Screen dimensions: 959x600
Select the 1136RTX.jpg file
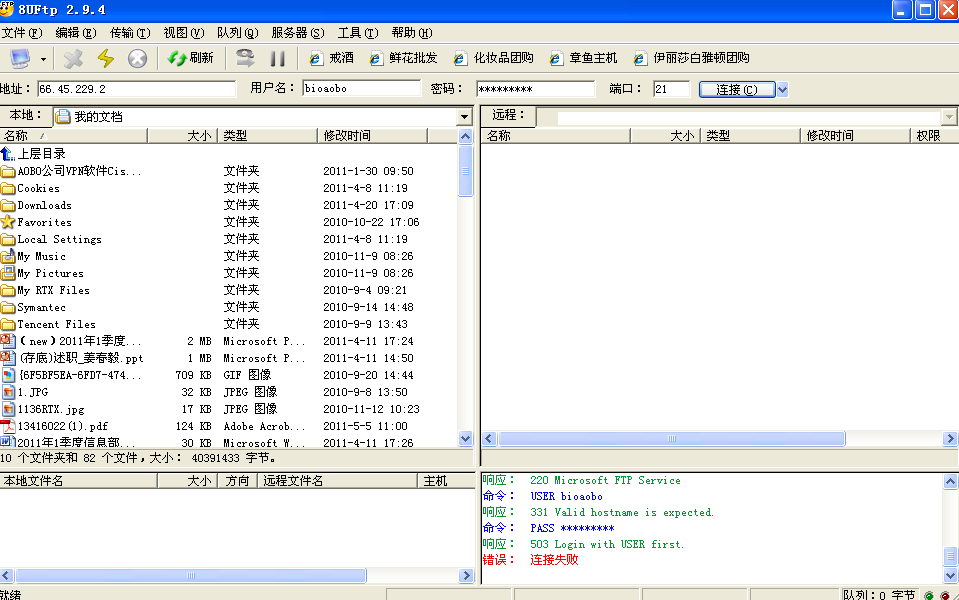[43, 409]
